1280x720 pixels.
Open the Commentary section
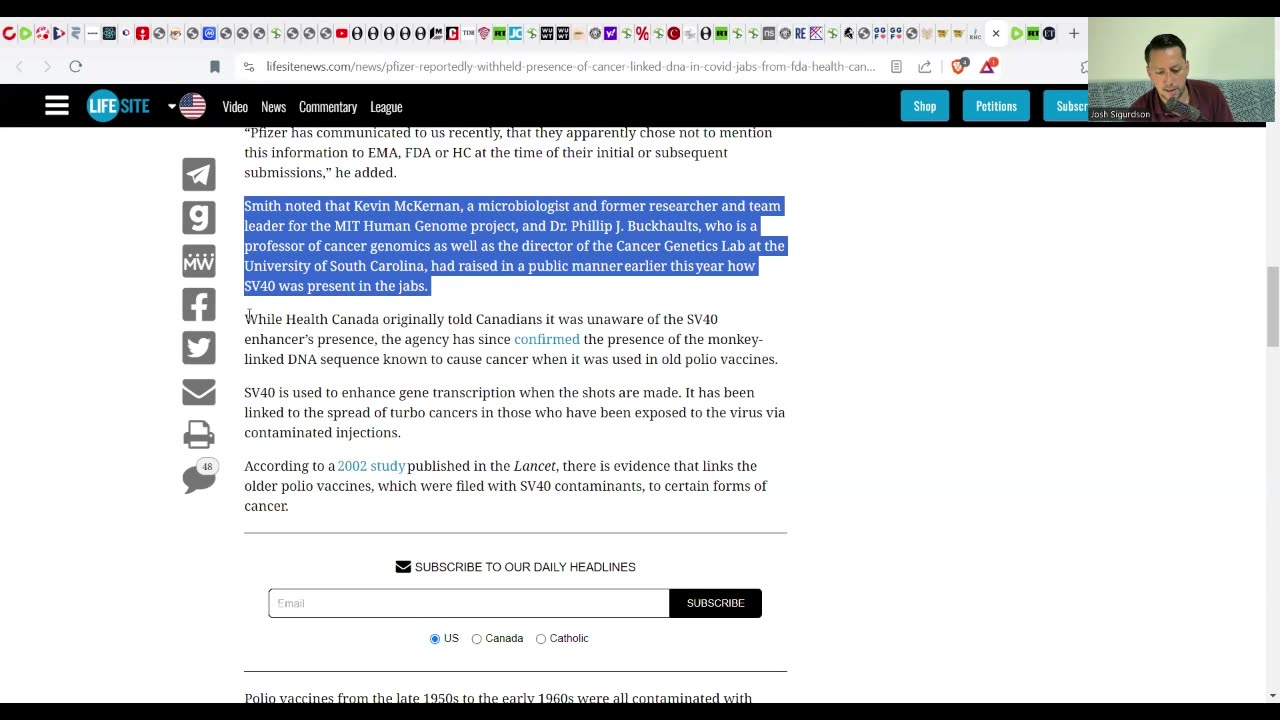[x=328, y=107]
